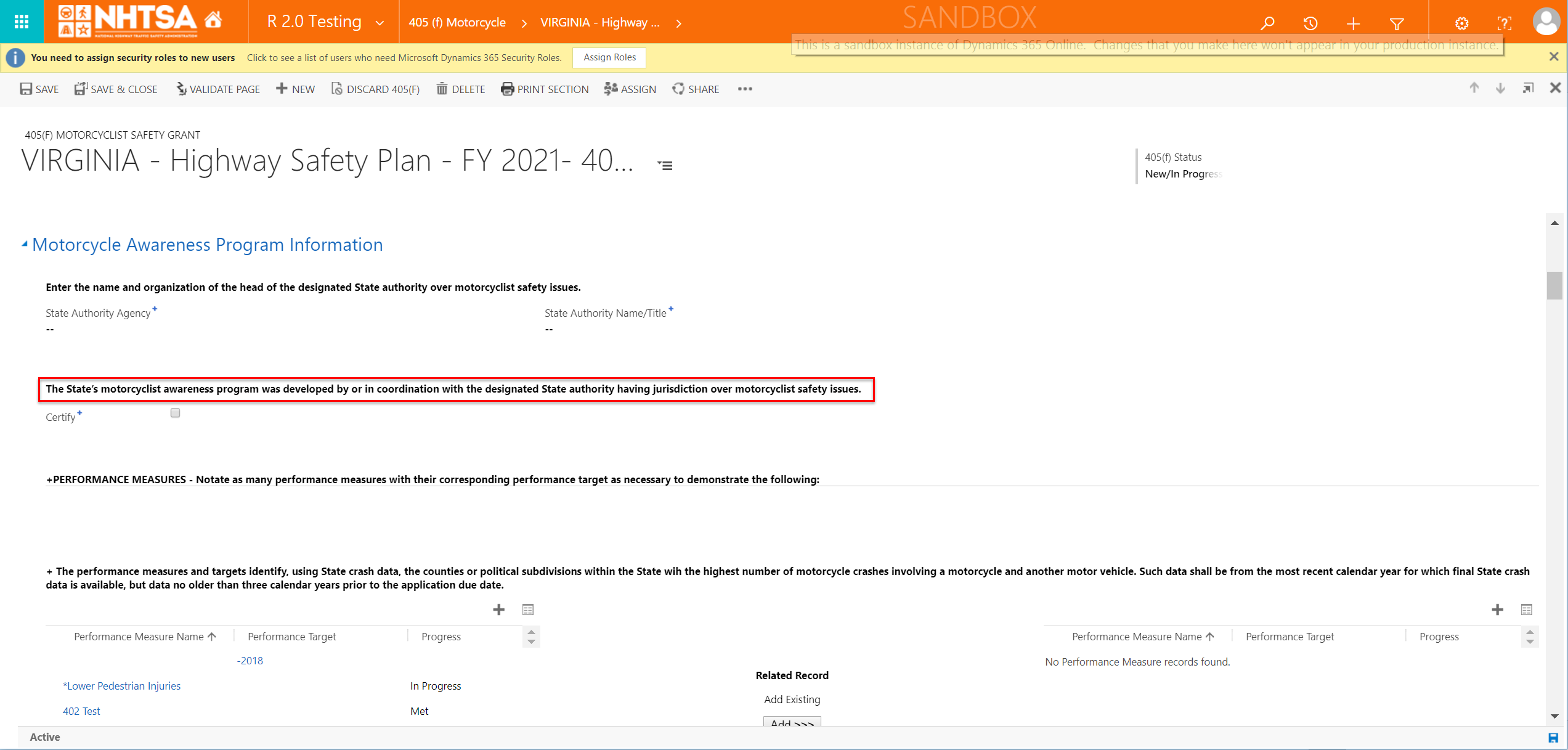Open recently viewed items clock icon
The image size is (1568, 750).
[x=1310, y=23]
